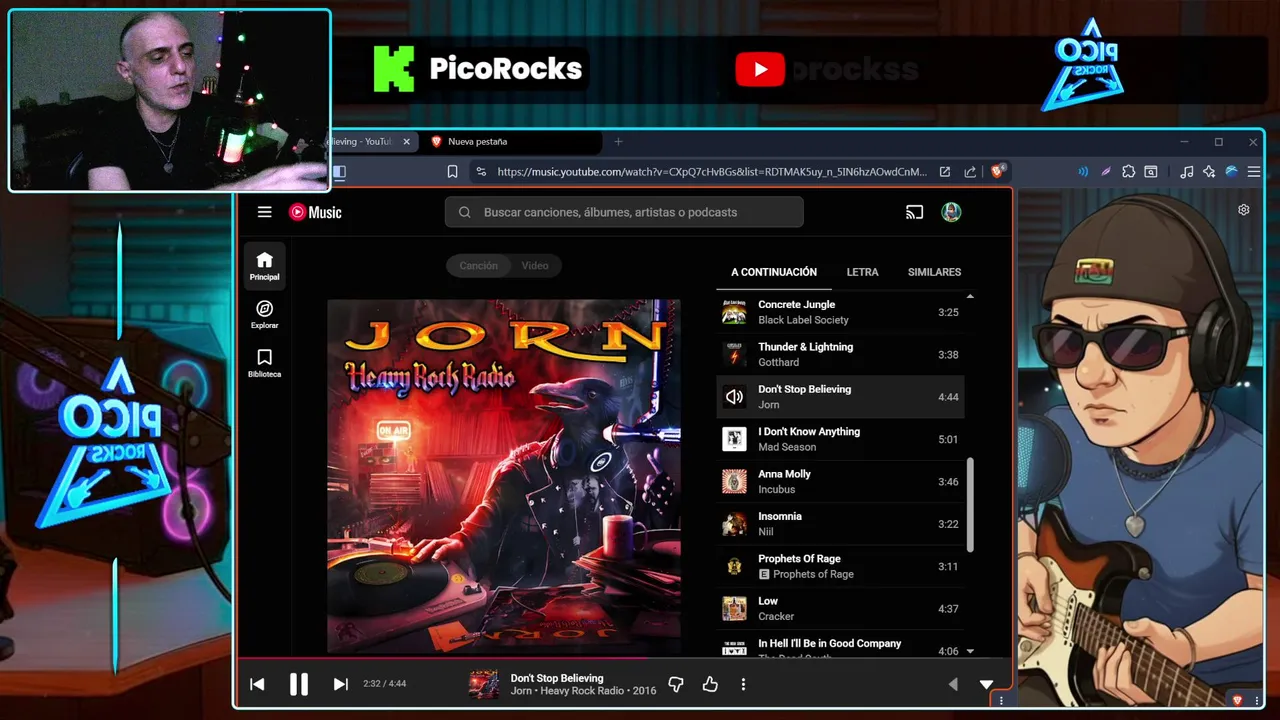
Task: Click the site settings icon beside URL
Action: (x=481, y=172)
